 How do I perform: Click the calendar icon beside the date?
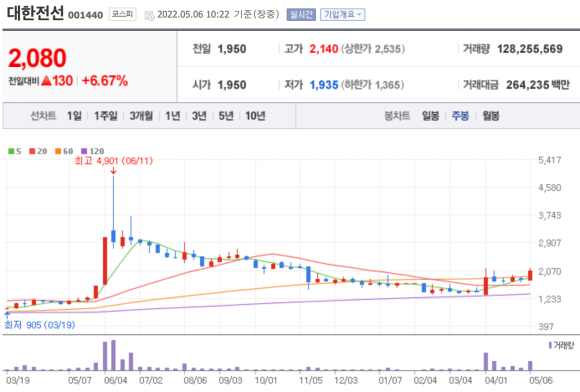coord(149,16)
